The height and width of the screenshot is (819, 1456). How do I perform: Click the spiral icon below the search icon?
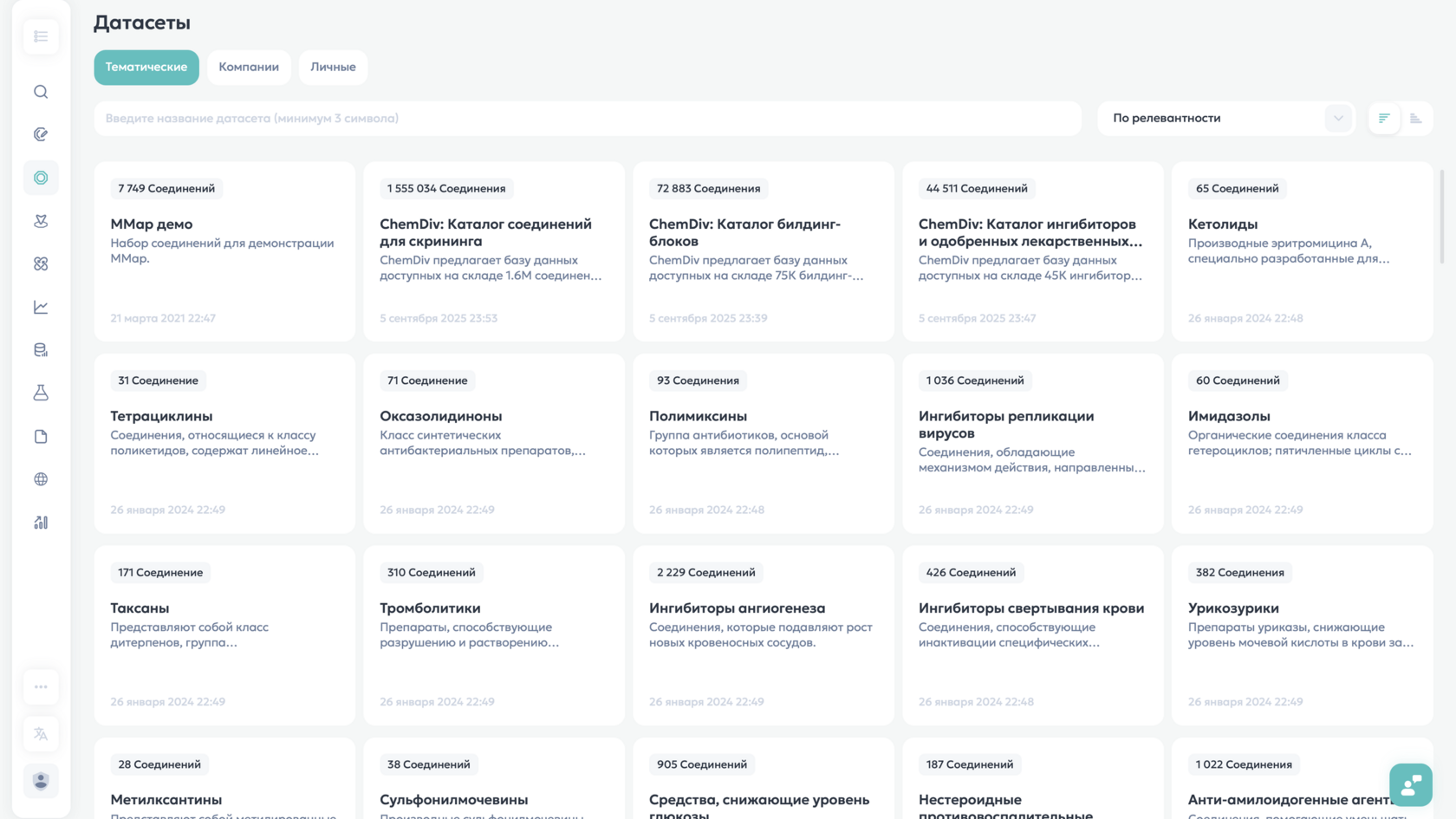tap(41, 134)
